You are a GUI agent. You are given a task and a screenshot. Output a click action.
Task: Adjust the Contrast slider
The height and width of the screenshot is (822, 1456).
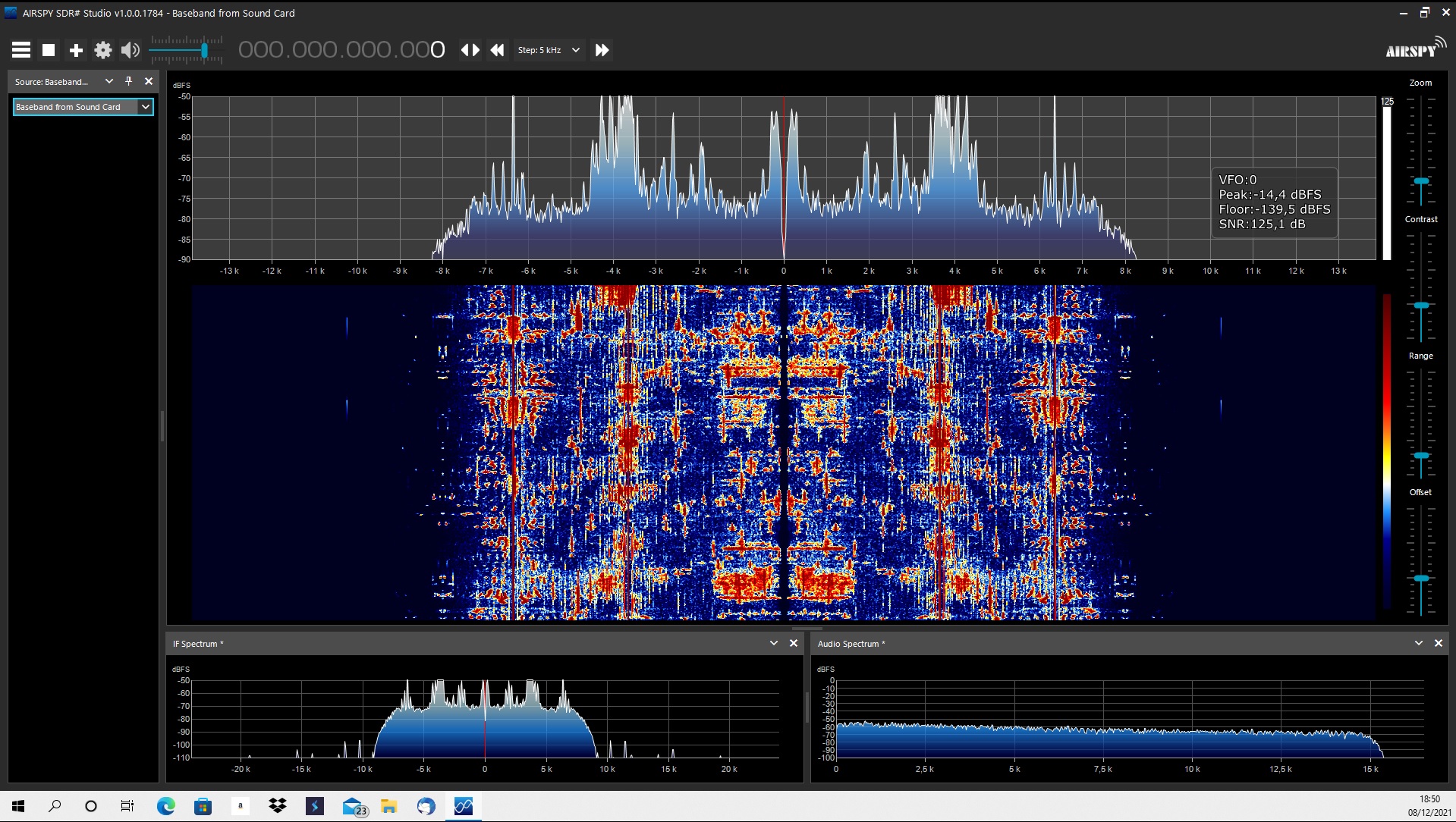coord(1421,305)
